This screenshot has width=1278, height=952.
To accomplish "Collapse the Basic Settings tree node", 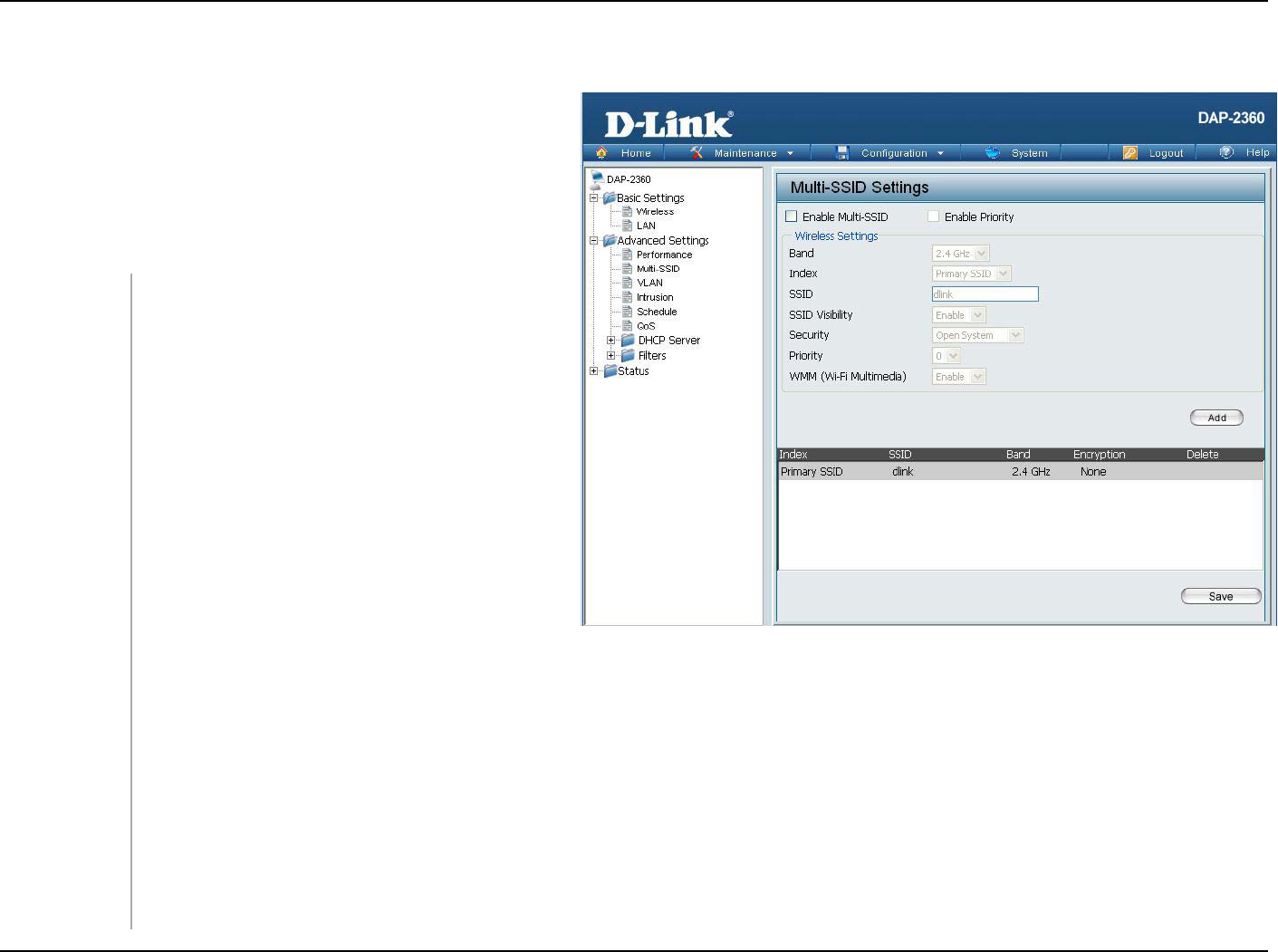I will tap(594, 197).
